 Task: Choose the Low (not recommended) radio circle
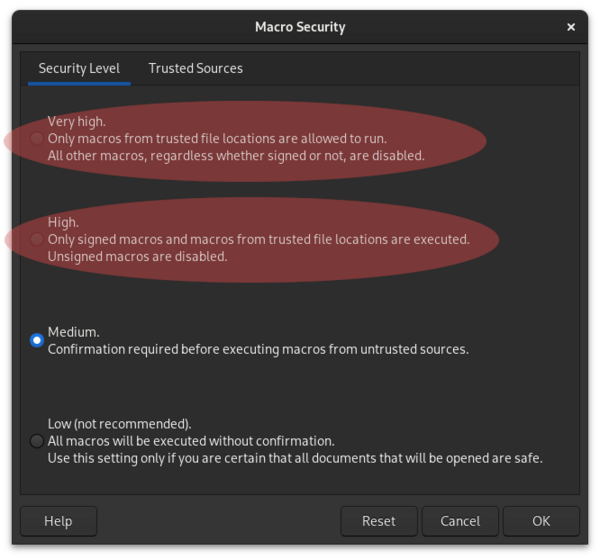coord(37,441)
